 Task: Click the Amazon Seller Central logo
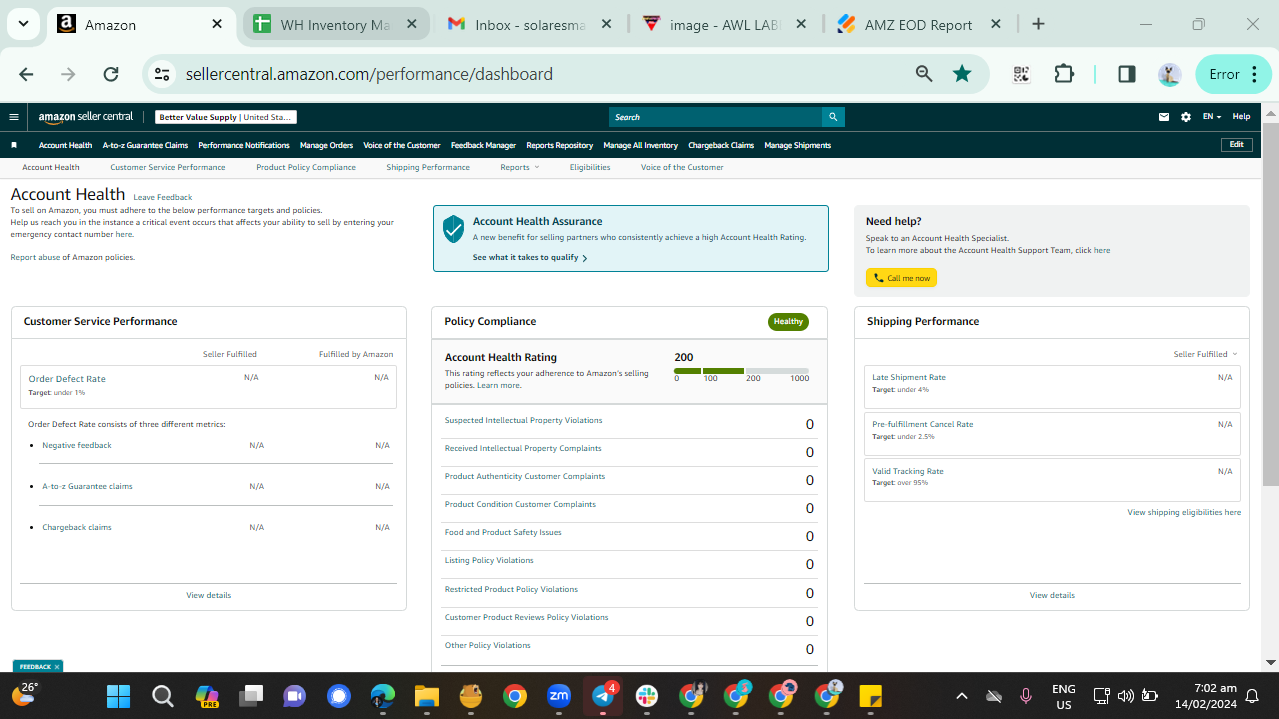85,117
